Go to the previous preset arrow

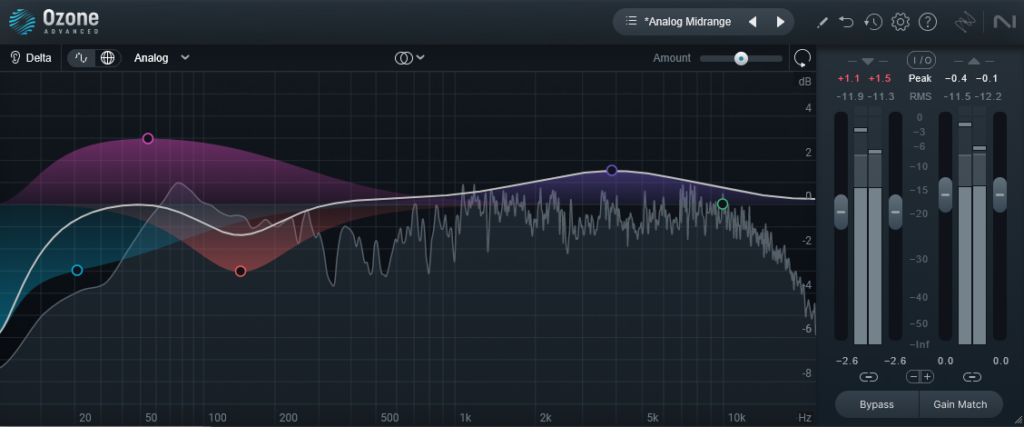[x=752, y=22]
